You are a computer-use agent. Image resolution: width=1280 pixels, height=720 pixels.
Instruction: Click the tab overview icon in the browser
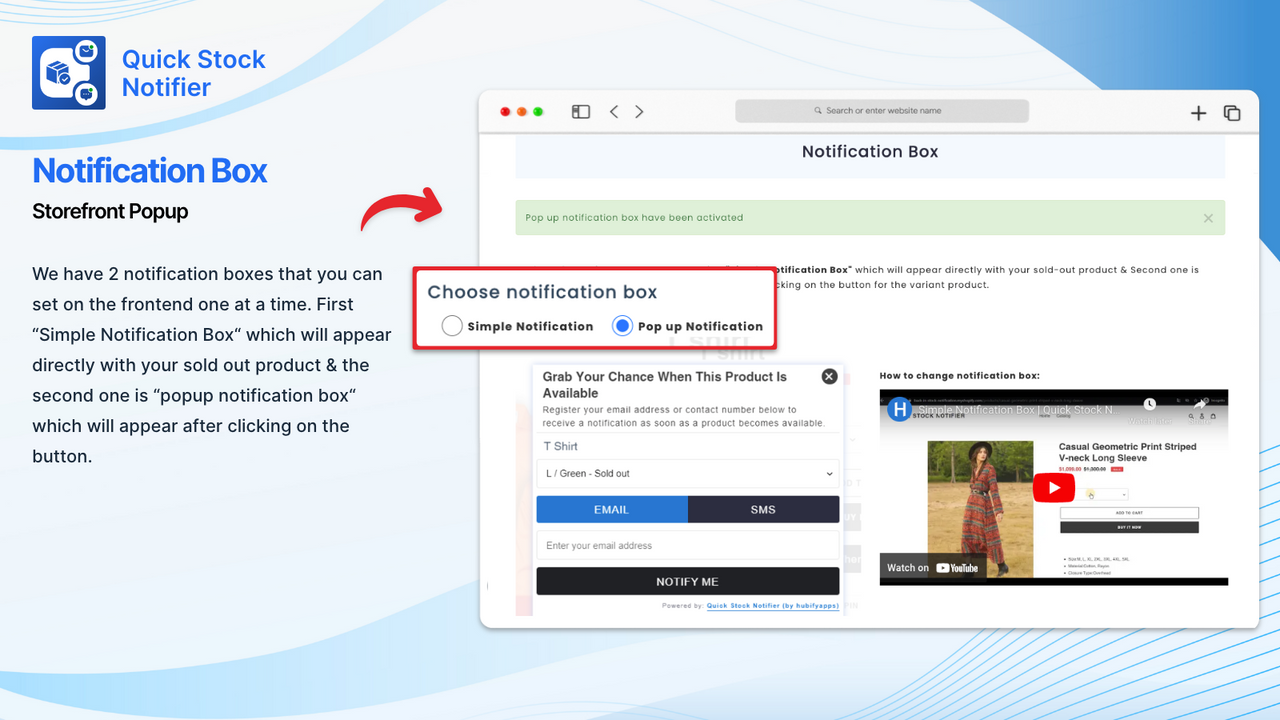[1232, 112]
